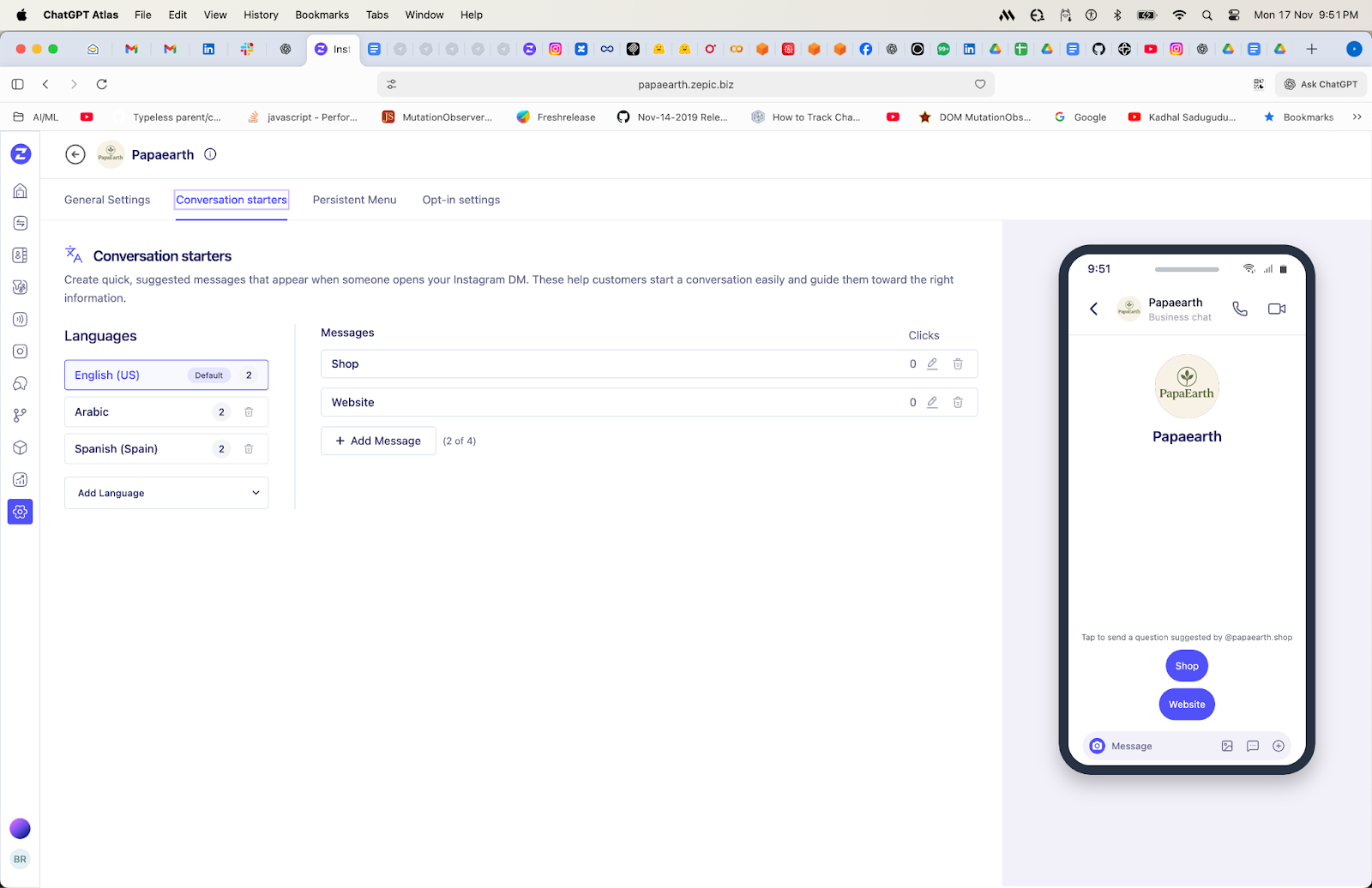Open the AI/ML bookmarks folder
Screen dimensions: 1372x888
point(36,117)
